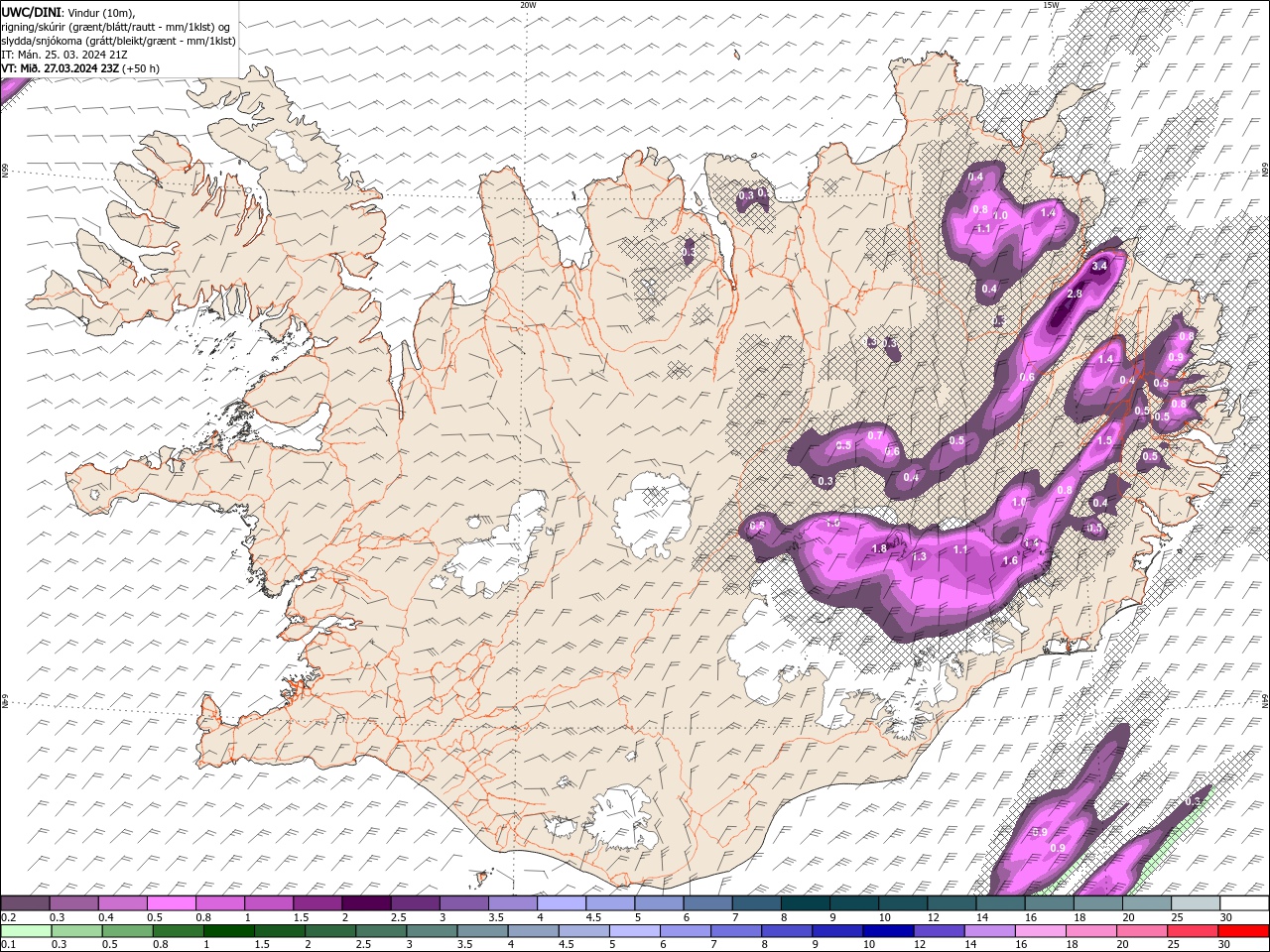Select lower legend darkest green swatch starting at 1

coord(229,931)
